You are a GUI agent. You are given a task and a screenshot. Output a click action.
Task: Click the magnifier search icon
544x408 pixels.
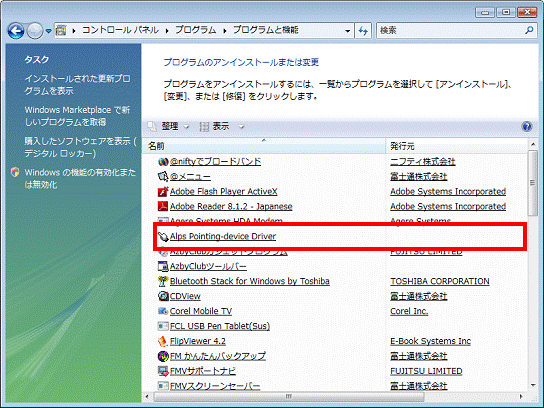529,31
